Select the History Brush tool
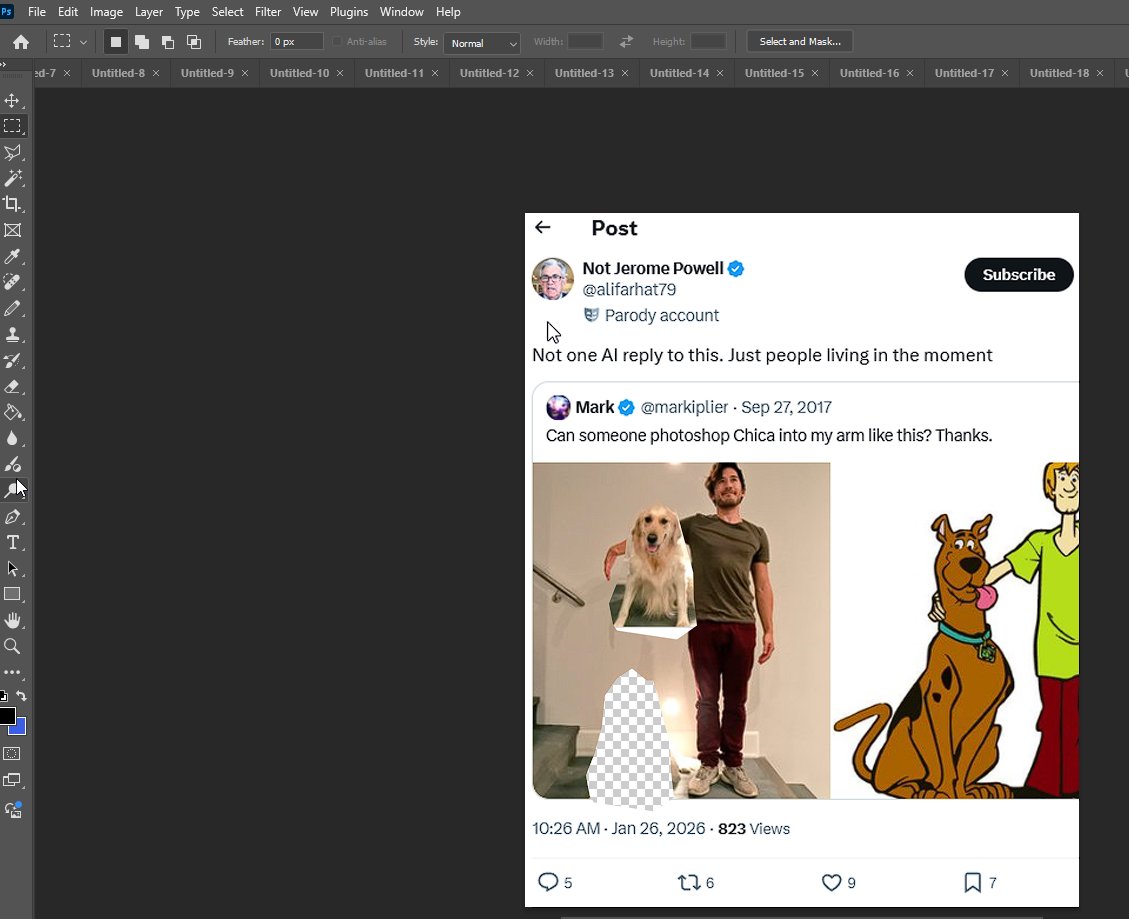Screen dimensions: 1129x919 12,360
